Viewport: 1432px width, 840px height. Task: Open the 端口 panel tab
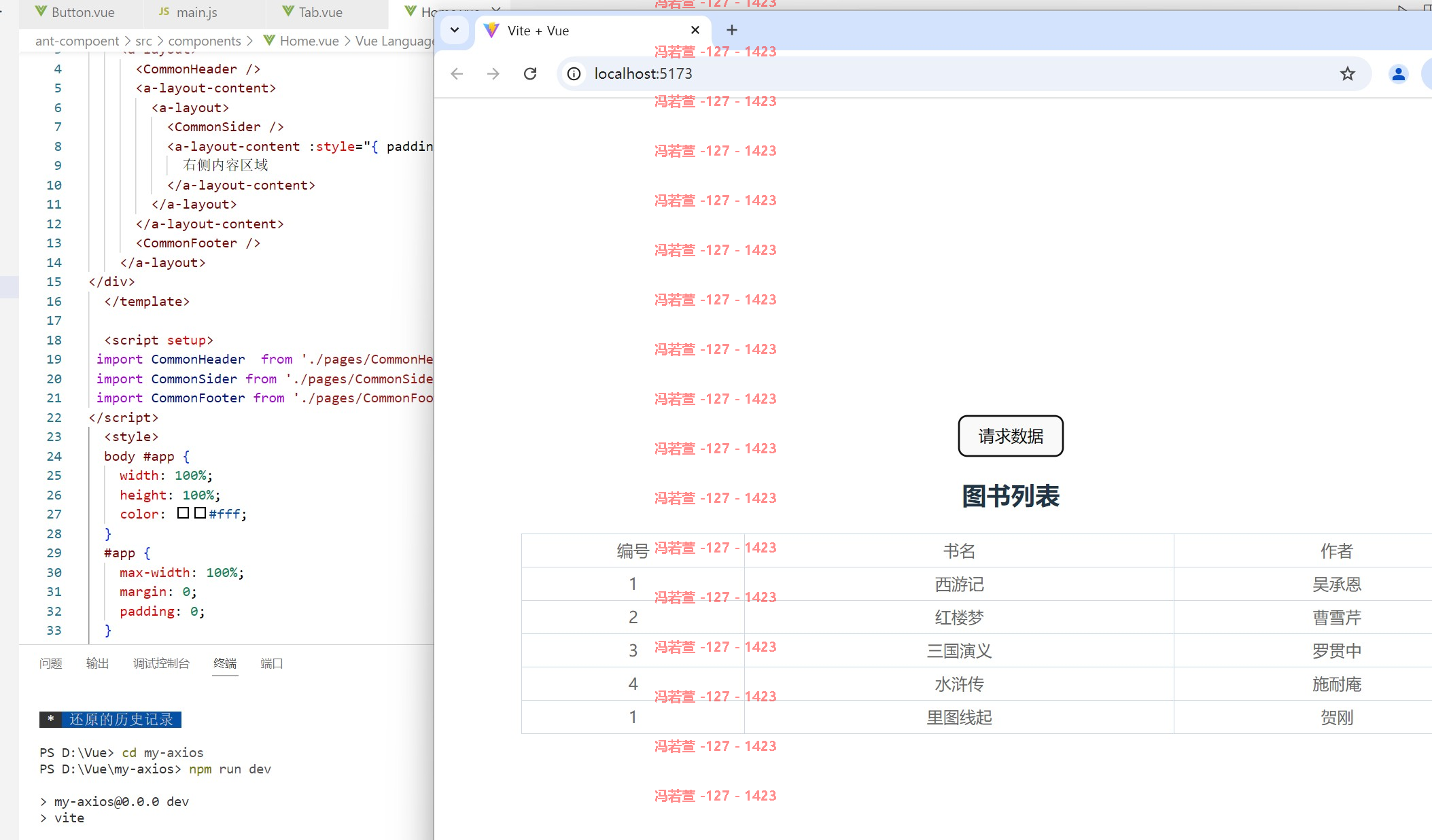point(271,663)
